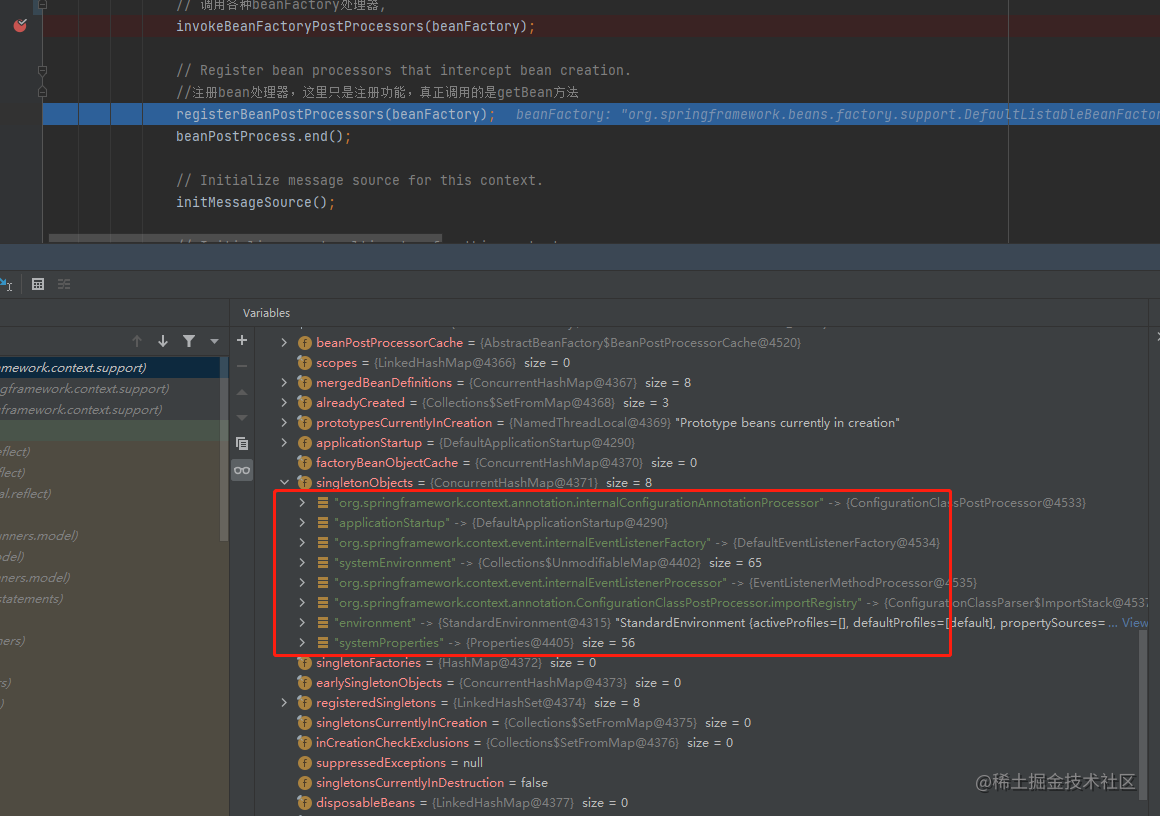
Task: Select the next frame down arrow
Action: click(x=163, y=341)
